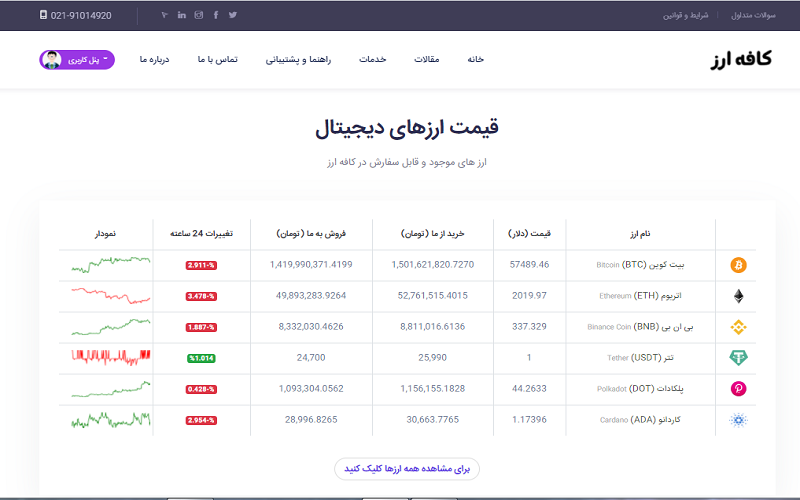Click Cardano change badge 2.954

202,420
